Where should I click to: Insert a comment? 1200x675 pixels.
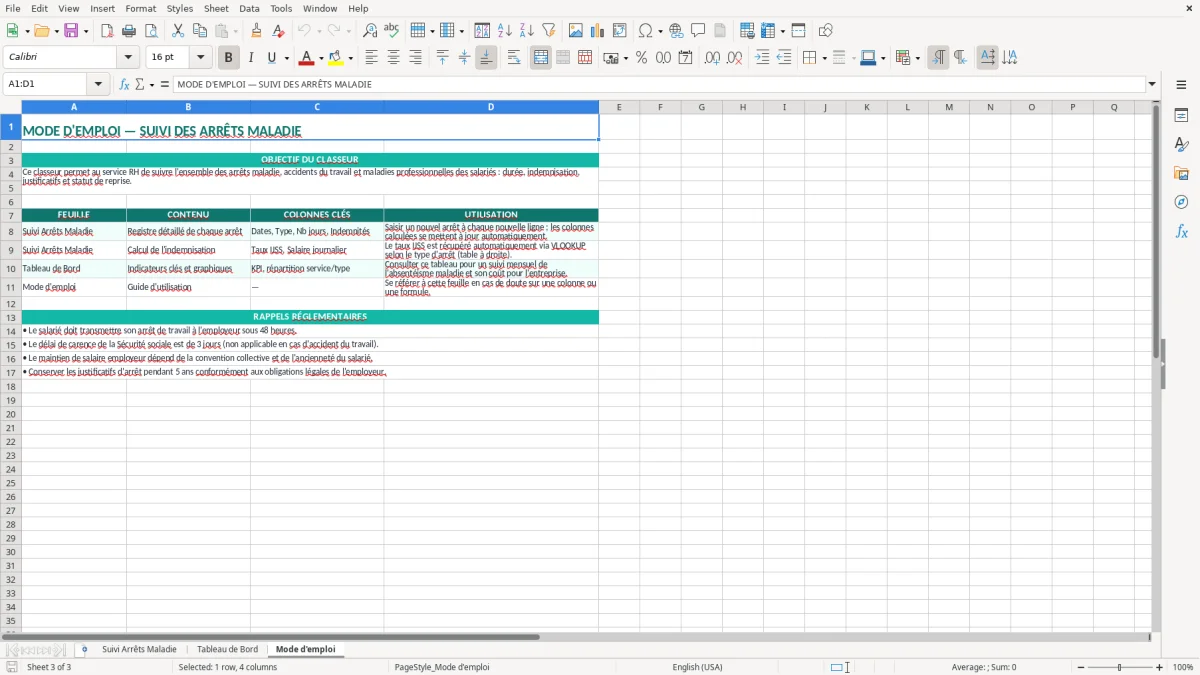698,31
